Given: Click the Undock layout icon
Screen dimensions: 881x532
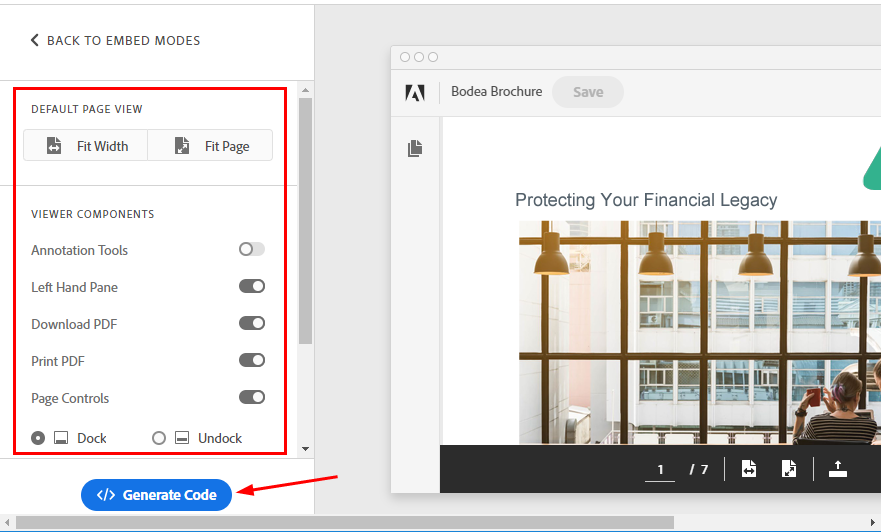Looking at the screenshot, I should point(182,438).
